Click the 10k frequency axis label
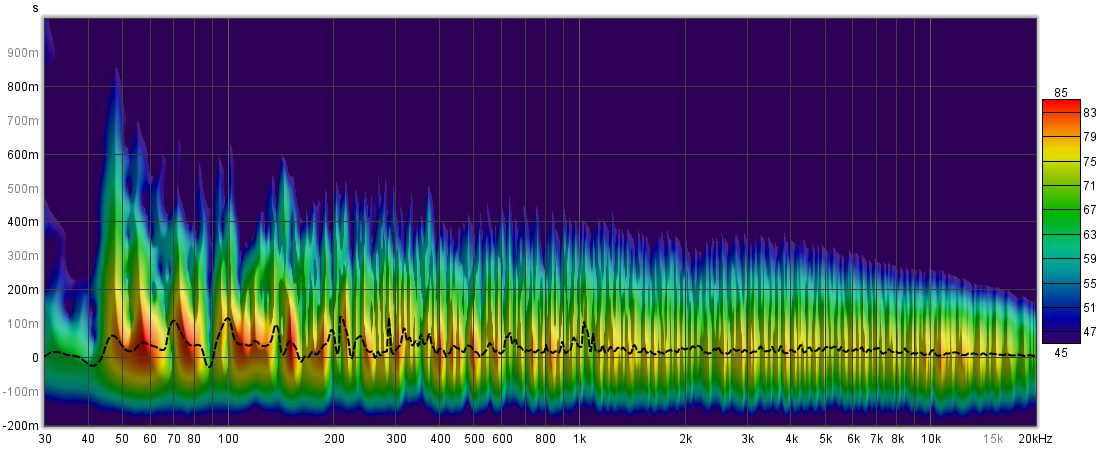 pos(930,439)
